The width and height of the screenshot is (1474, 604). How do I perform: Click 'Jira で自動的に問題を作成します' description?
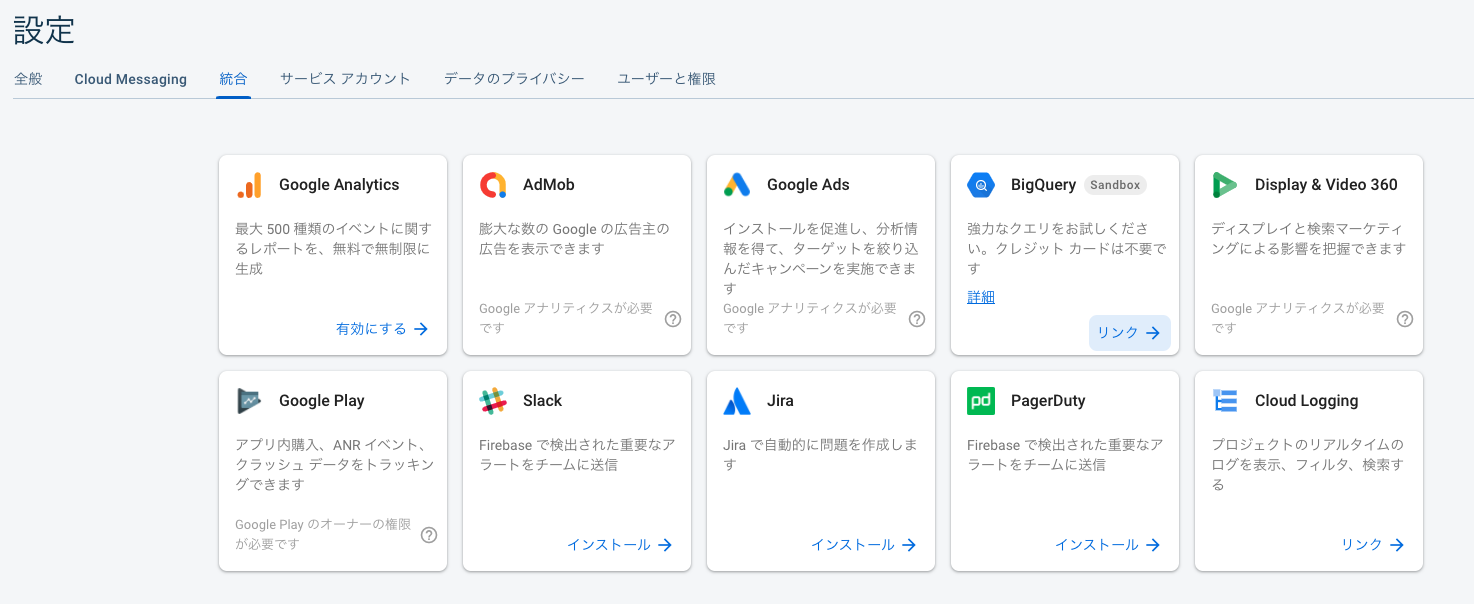(x=820, y=455)
